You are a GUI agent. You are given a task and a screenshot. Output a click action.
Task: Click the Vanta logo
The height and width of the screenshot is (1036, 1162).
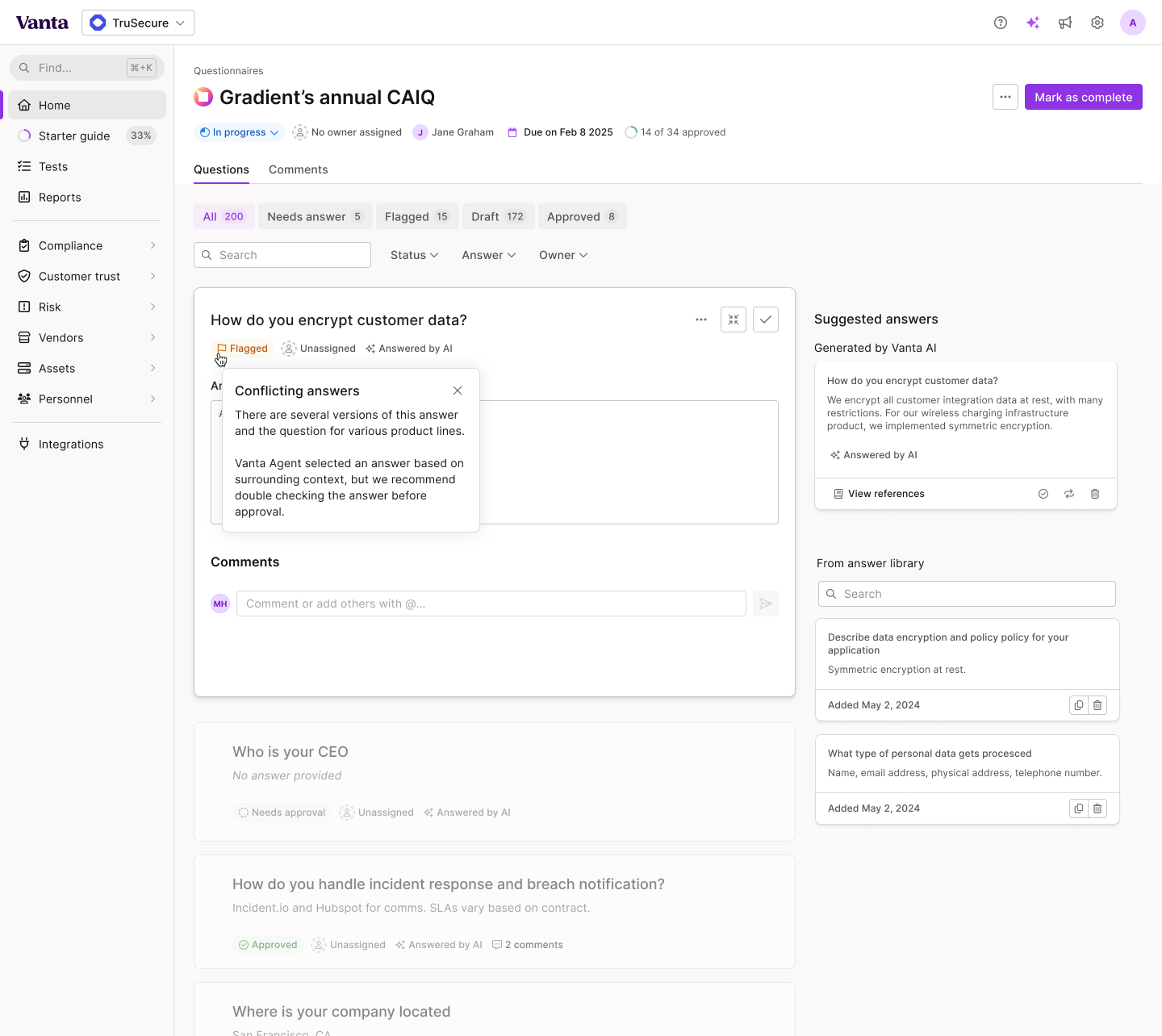coord(42,23)
